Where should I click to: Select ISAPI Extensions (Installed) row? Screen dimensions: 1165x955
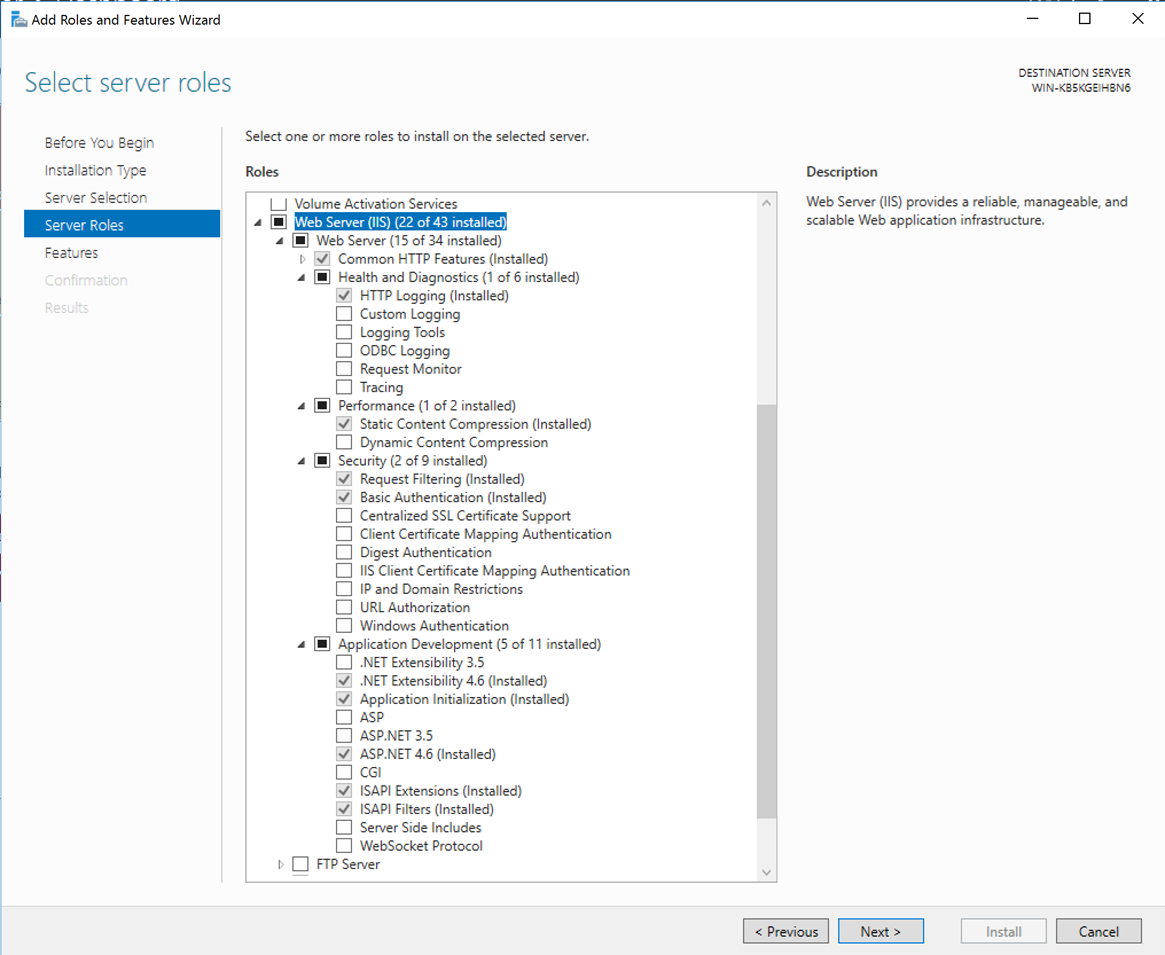(441, 791)
